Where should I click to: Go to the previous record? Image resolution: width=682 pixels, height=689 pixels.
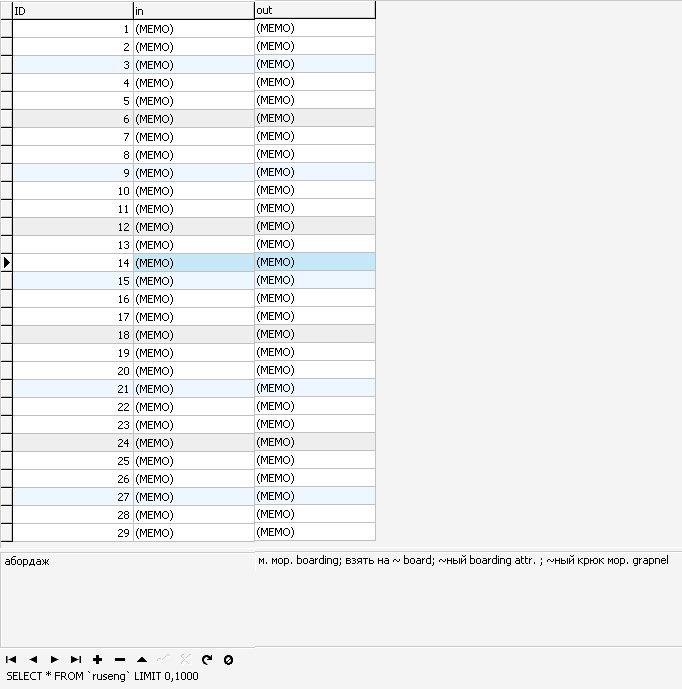click(33, 659)
